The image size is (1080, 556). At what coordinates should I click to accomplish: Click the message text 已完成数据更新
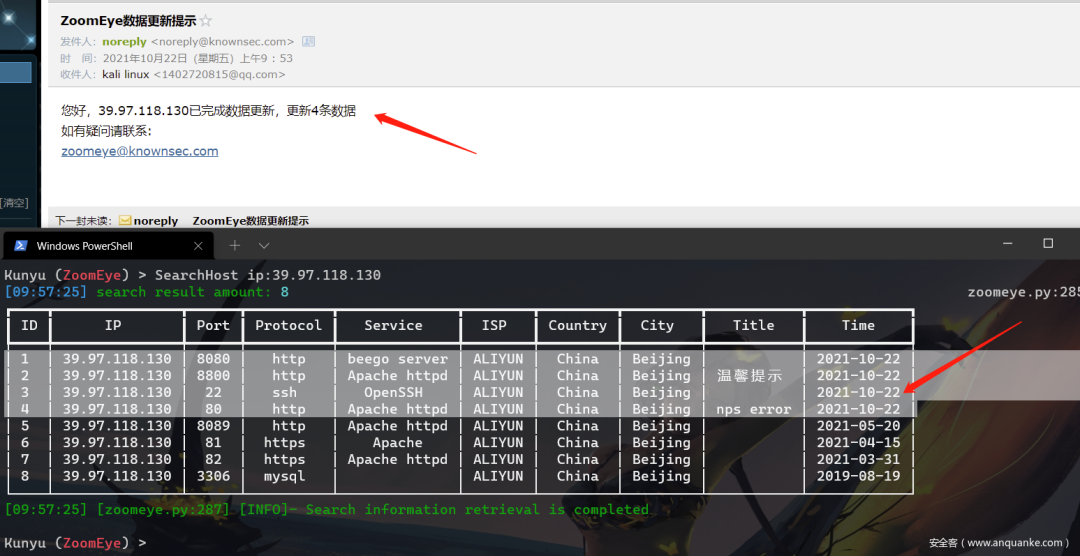coord(233,111)
